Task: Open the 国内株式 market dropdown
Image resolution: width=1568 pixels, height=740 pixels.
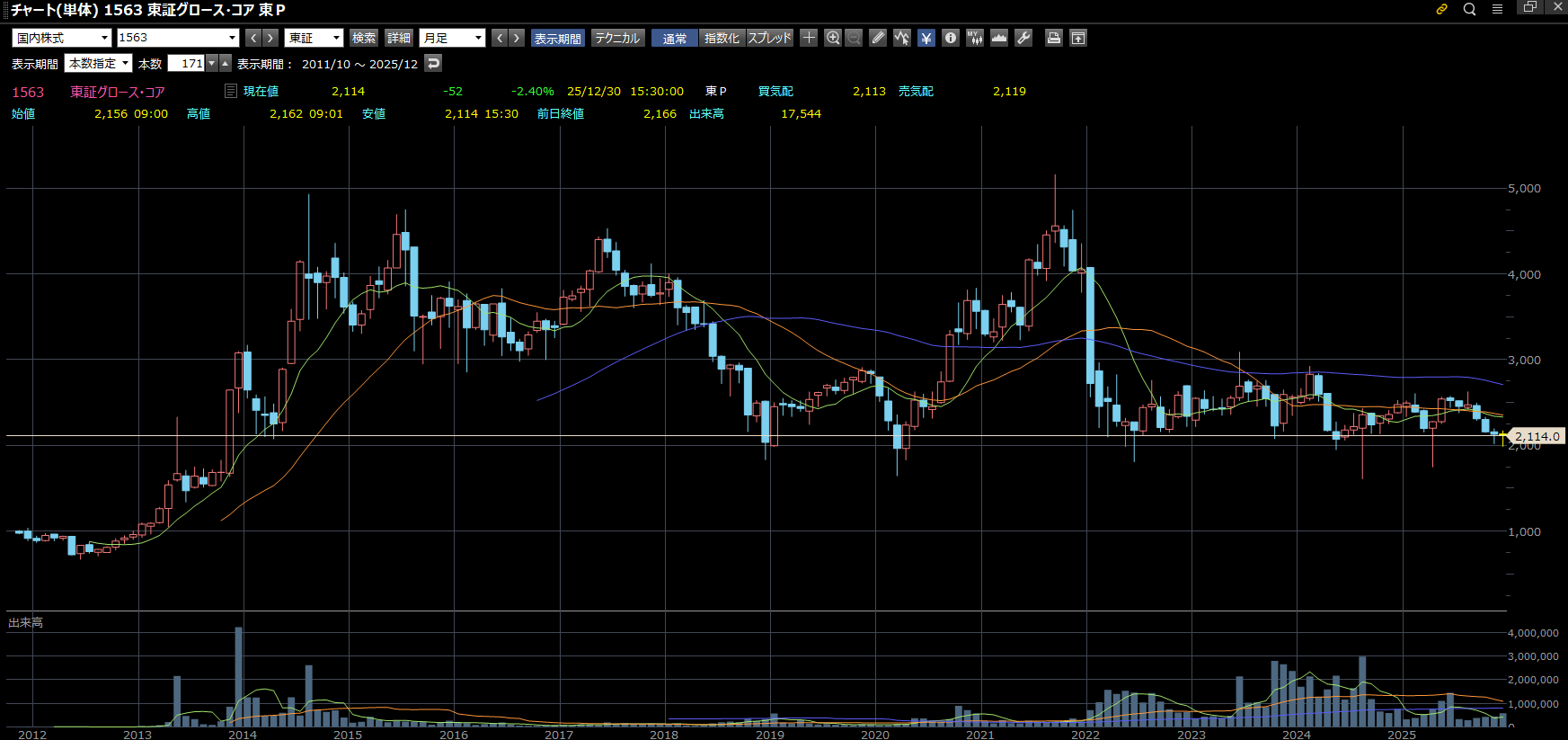Action: coord(62,38)
